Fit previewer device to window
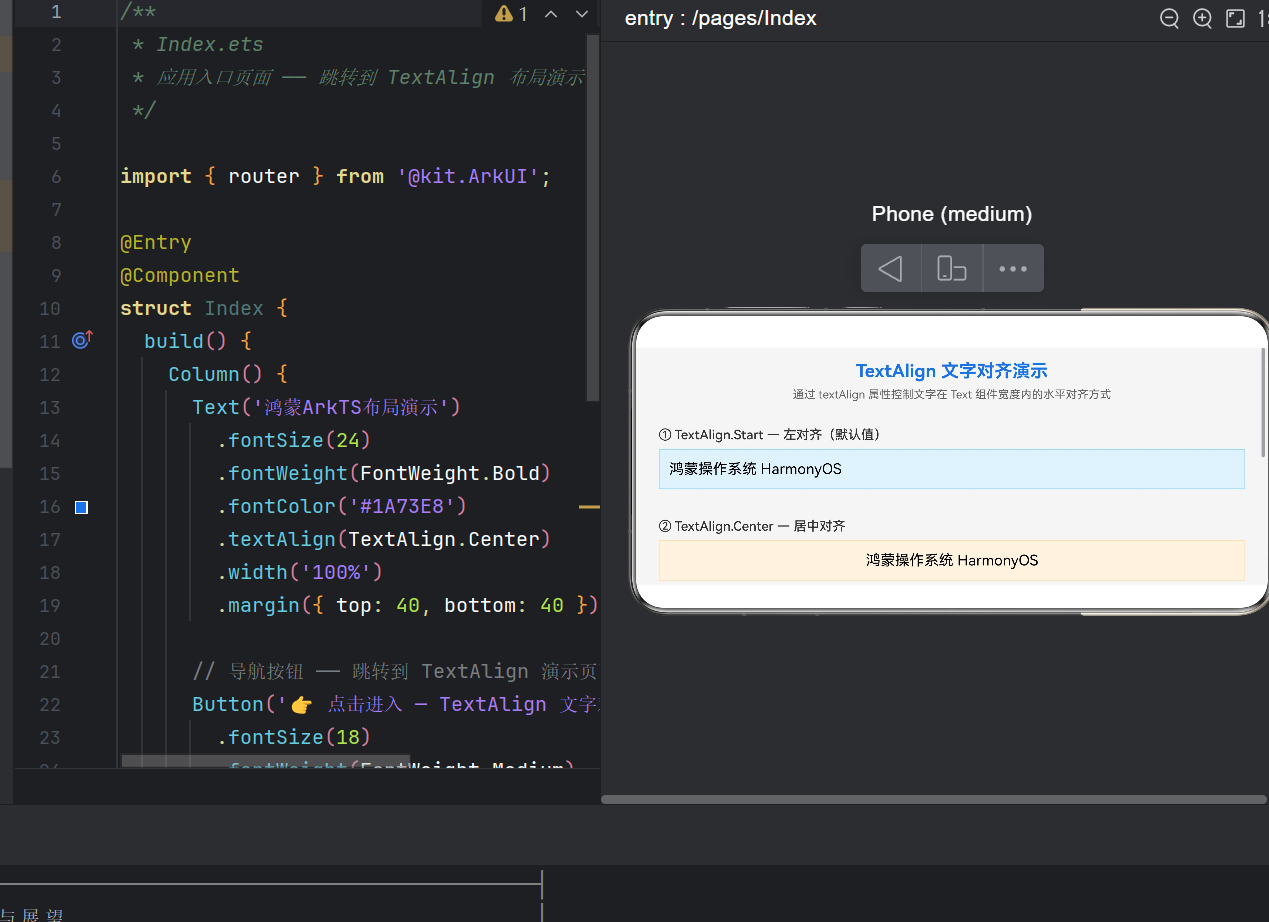Viewport: 1269px width, 922px height. click(x=1235, y=18)
